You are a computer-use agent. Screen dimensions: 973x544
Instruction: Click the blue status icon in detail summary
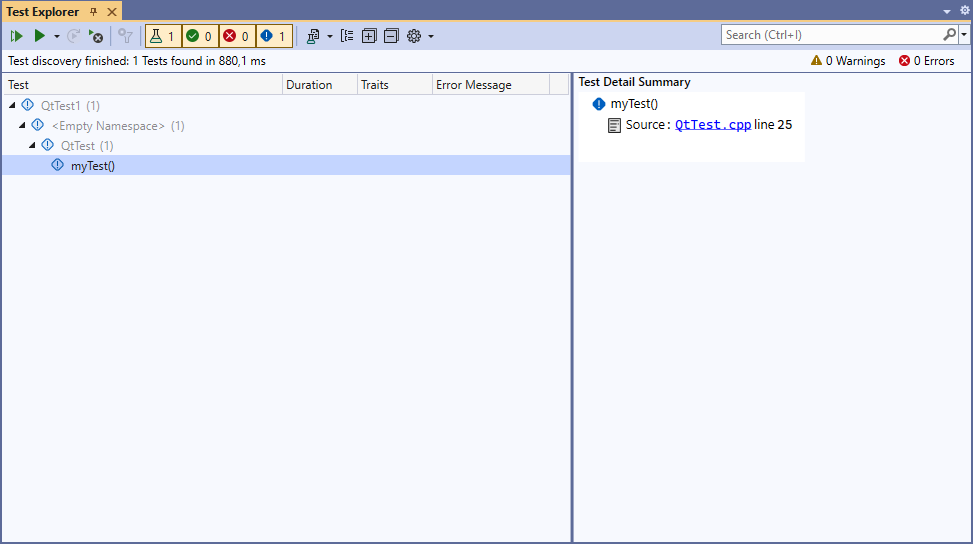[x=599, y=104]
